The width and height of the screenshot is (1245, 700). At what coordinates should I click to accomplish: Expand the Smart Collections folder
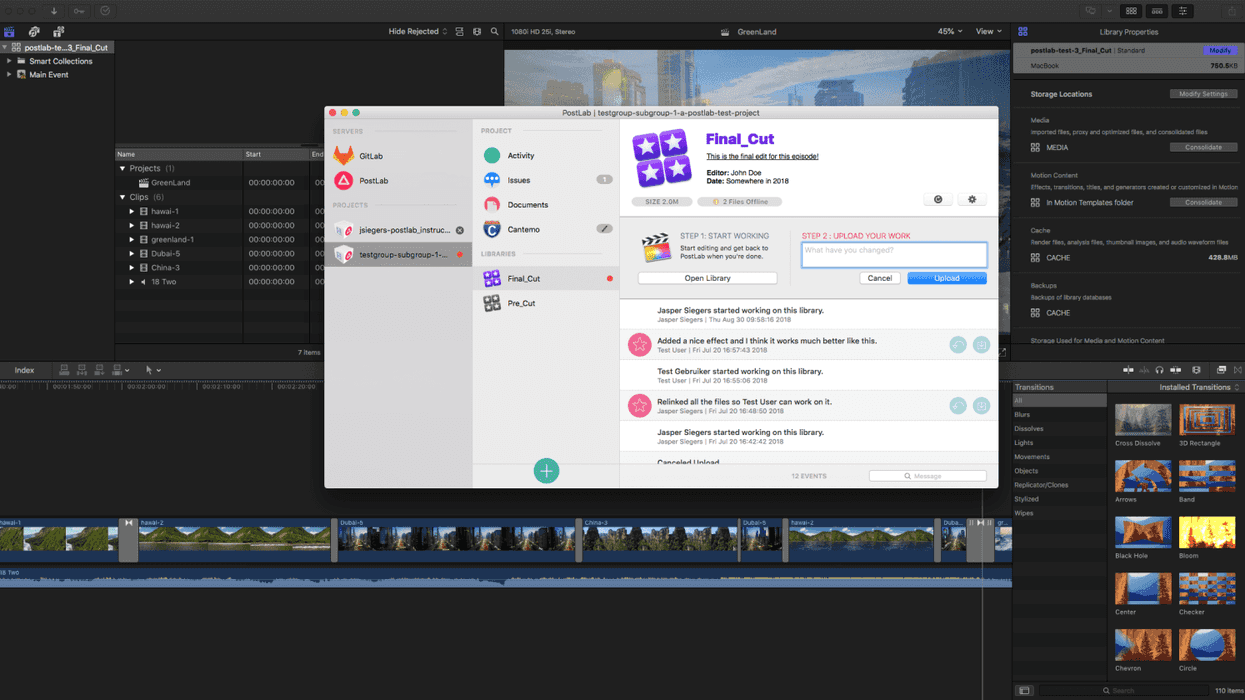(x=10, y=61)
